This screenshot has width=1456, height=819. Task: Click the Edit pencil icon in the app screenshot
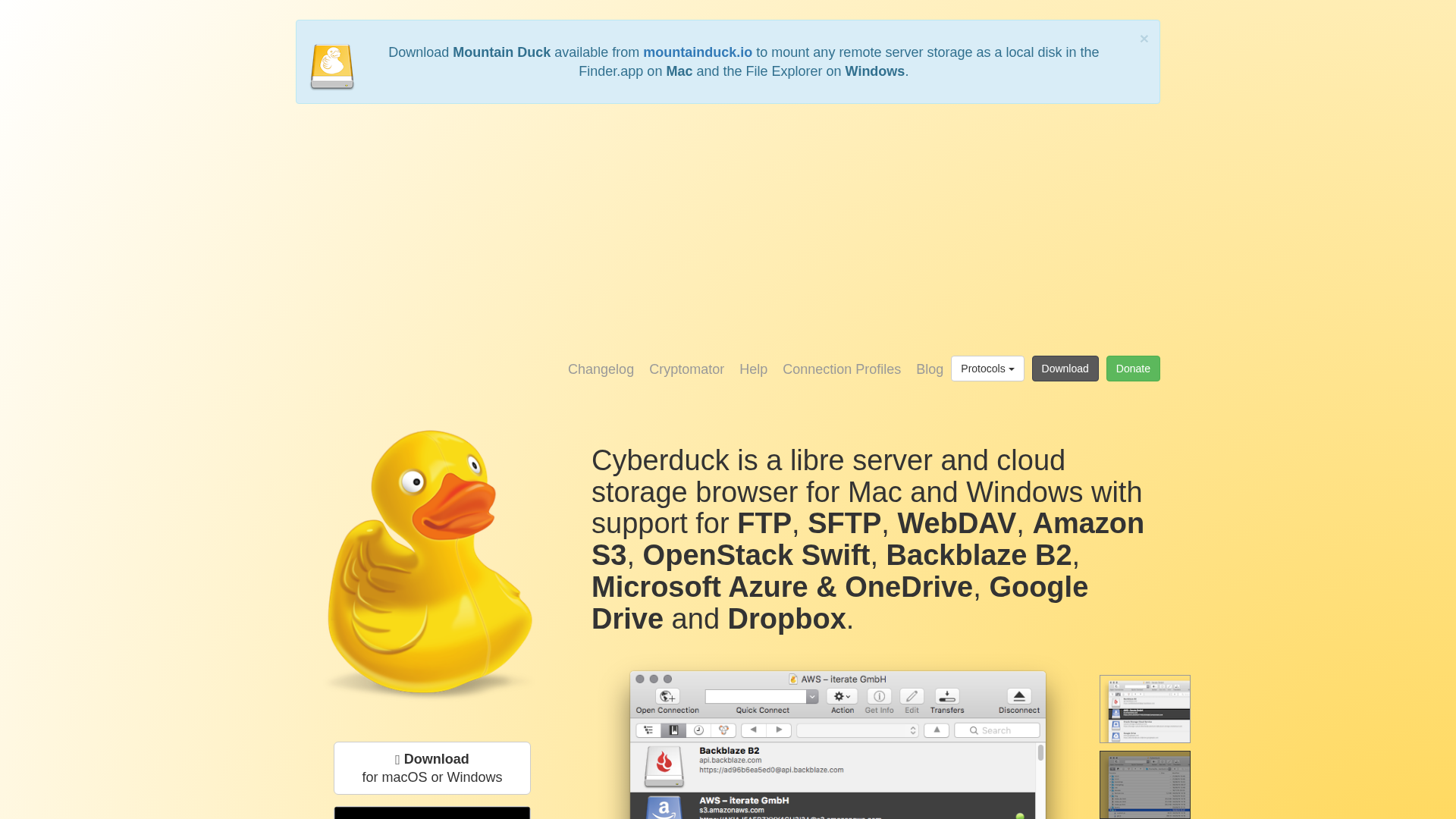[912, 696]
